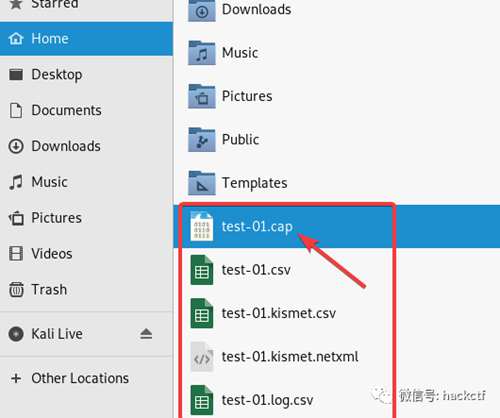Click the plus icon beside Other Locations
The image size is (500, 418).
click(x=16, y=378)
